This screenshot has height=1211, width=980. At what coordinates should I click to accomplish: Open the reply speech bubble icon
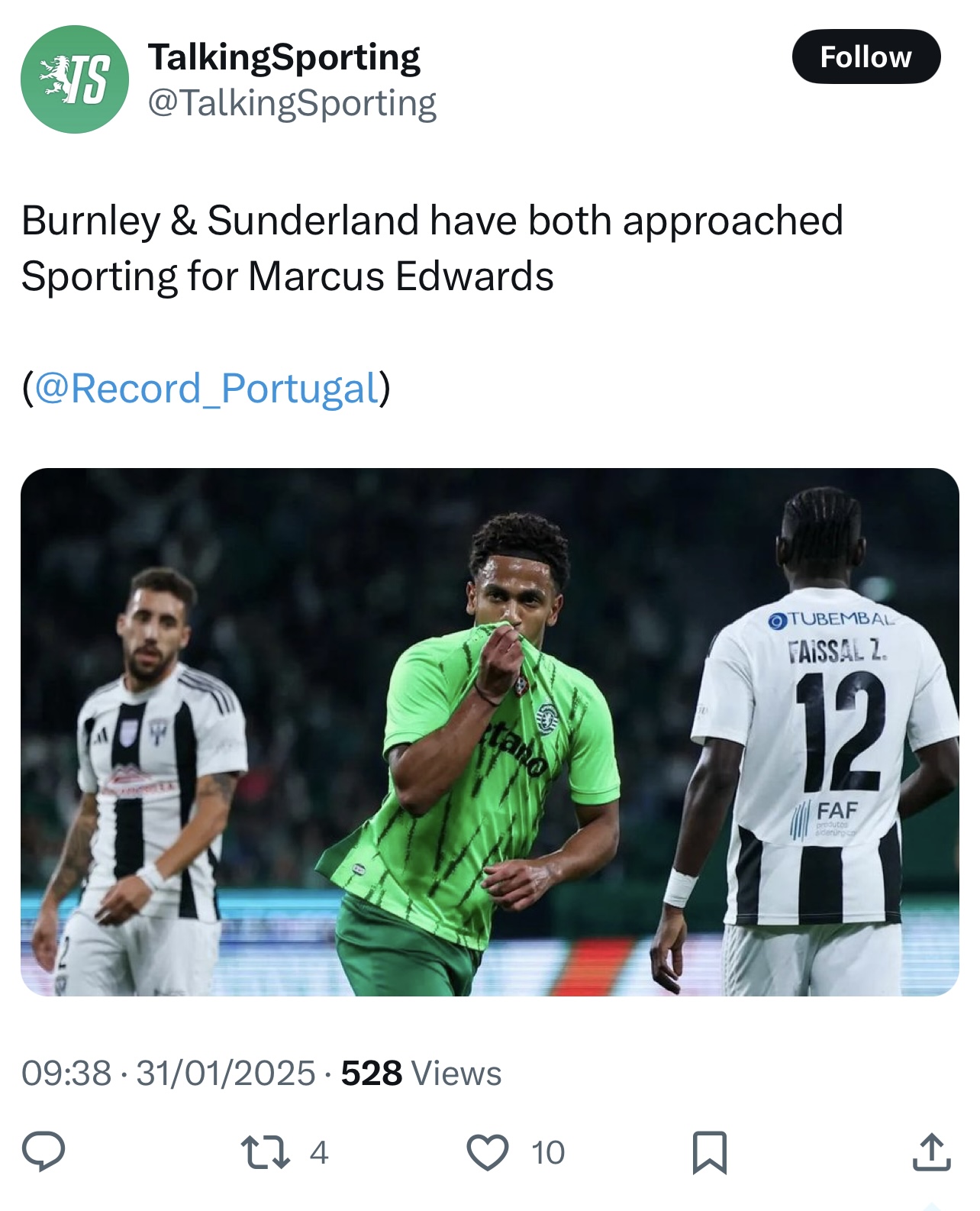[44, 1151]
